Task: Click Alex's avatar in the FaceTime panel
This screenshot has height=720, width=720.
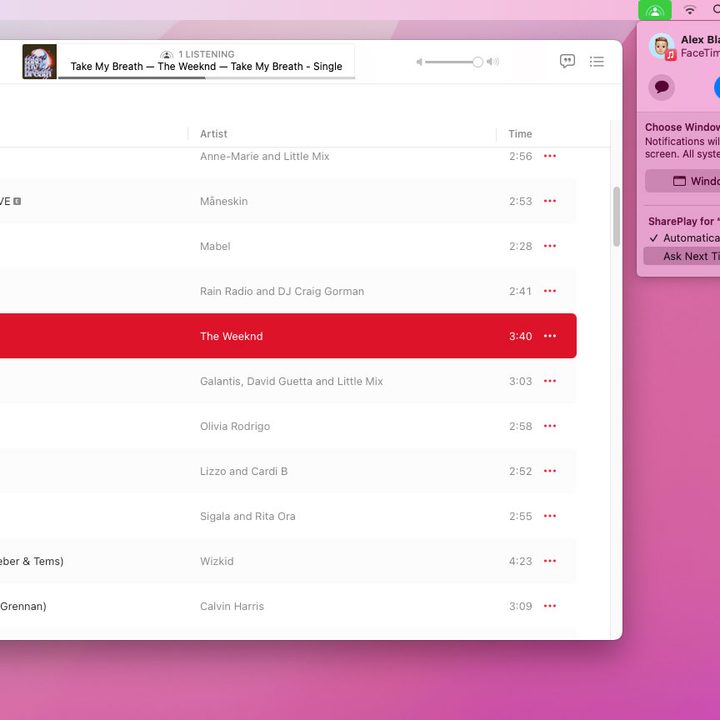Action: point(661,46)
